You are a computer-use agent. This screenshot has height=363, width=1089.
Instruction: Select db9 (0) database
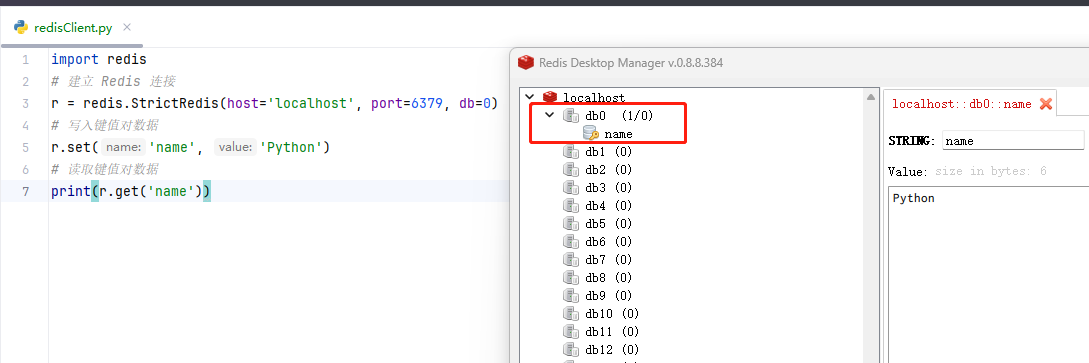(608, 296)
